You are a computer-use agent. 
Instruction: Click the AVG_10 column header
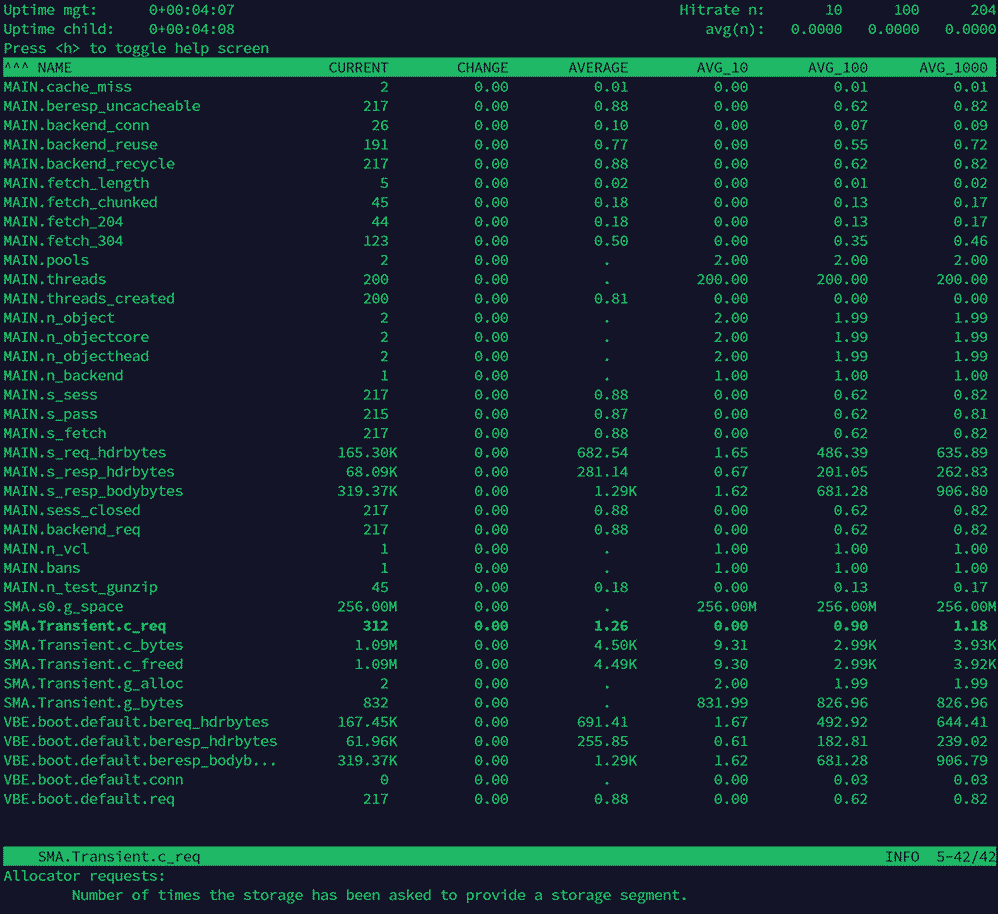tap(721, 68)
